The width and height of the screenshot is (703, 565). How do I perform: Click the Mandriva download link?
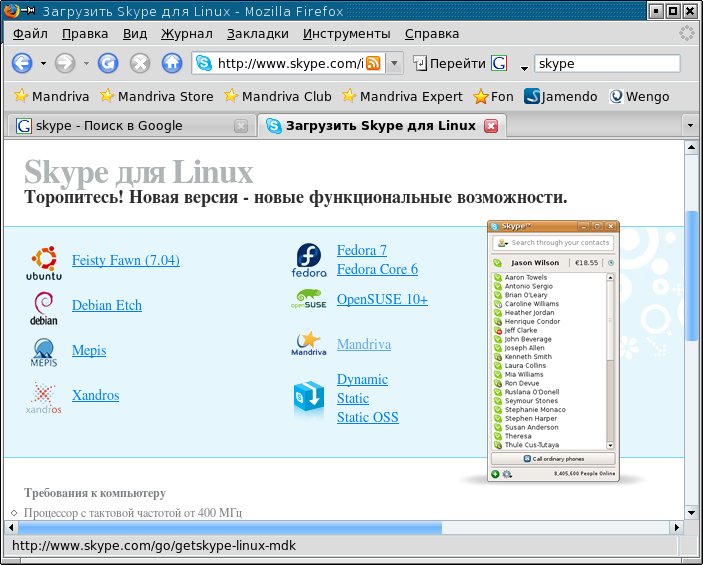364,344
